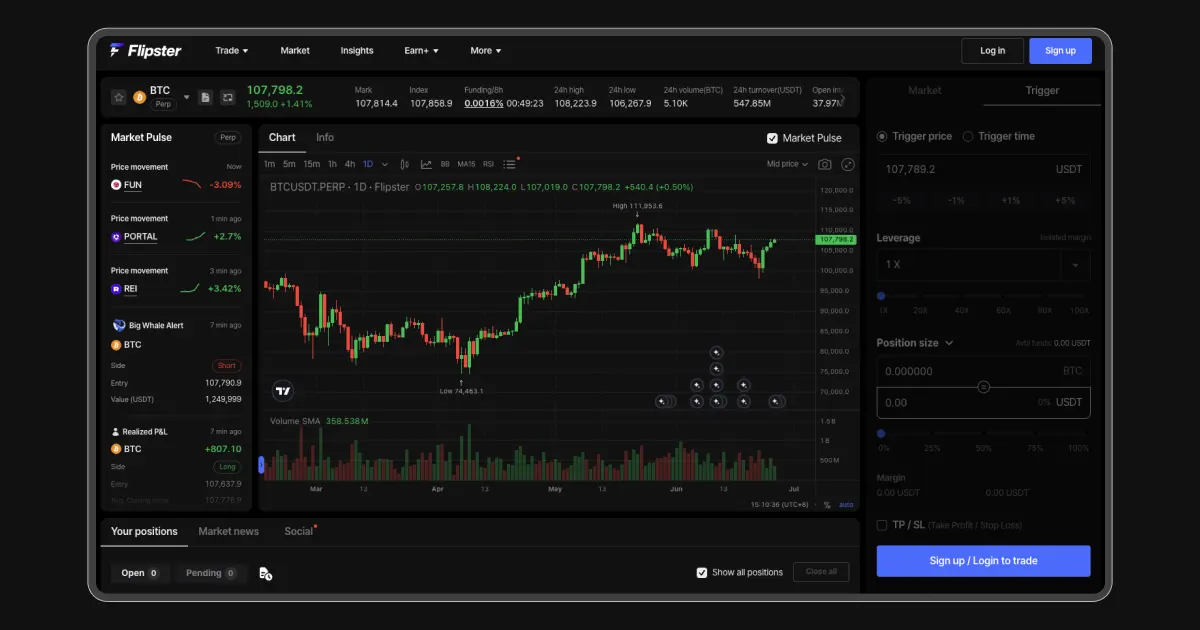
Task: Click the -1% trigger offset button
Action: (x=956, y=200)
